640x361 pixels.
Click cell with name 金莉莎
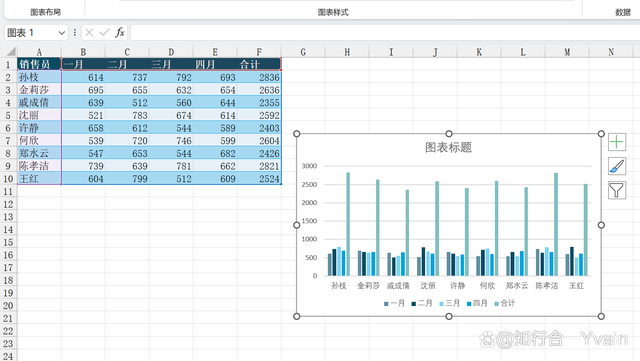click(x=39, y=90)
